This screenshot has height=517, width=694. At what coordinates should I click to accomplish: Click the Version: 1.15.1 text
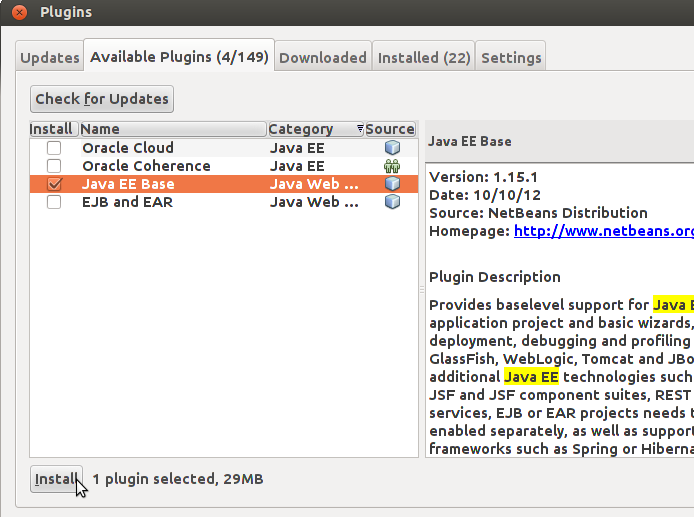pyautogui.click(x=483, y=177)
